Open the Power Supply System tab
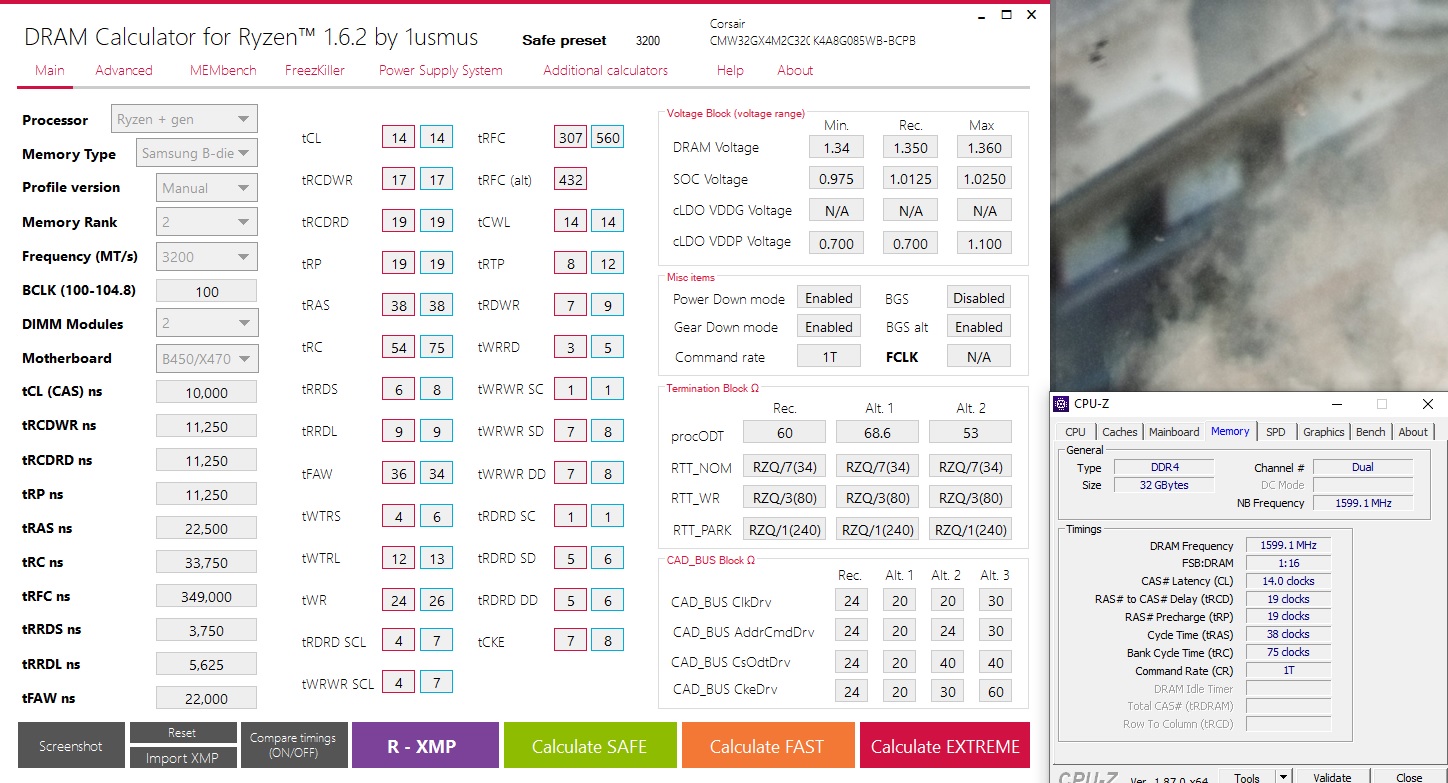Image resolution: width=1448 pixels, height=783 pixels. (x=440, y=70)
